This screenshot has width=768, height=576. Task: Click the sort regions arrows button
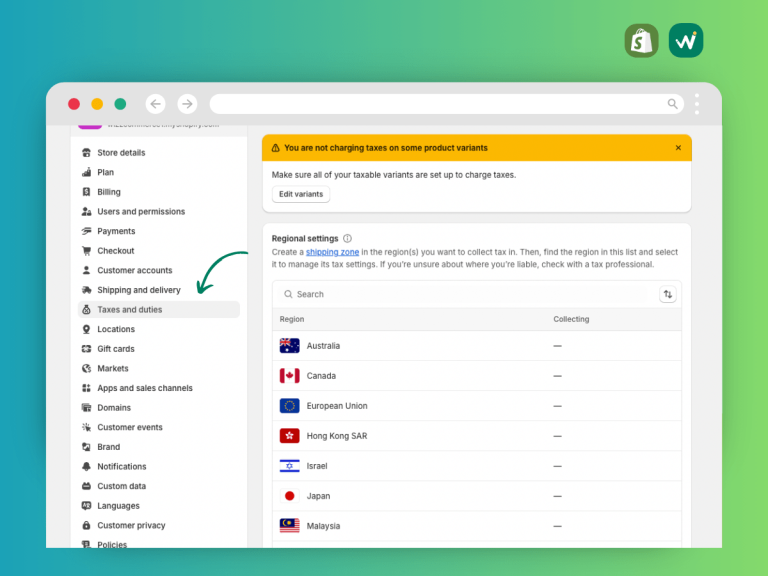[668, 294]
